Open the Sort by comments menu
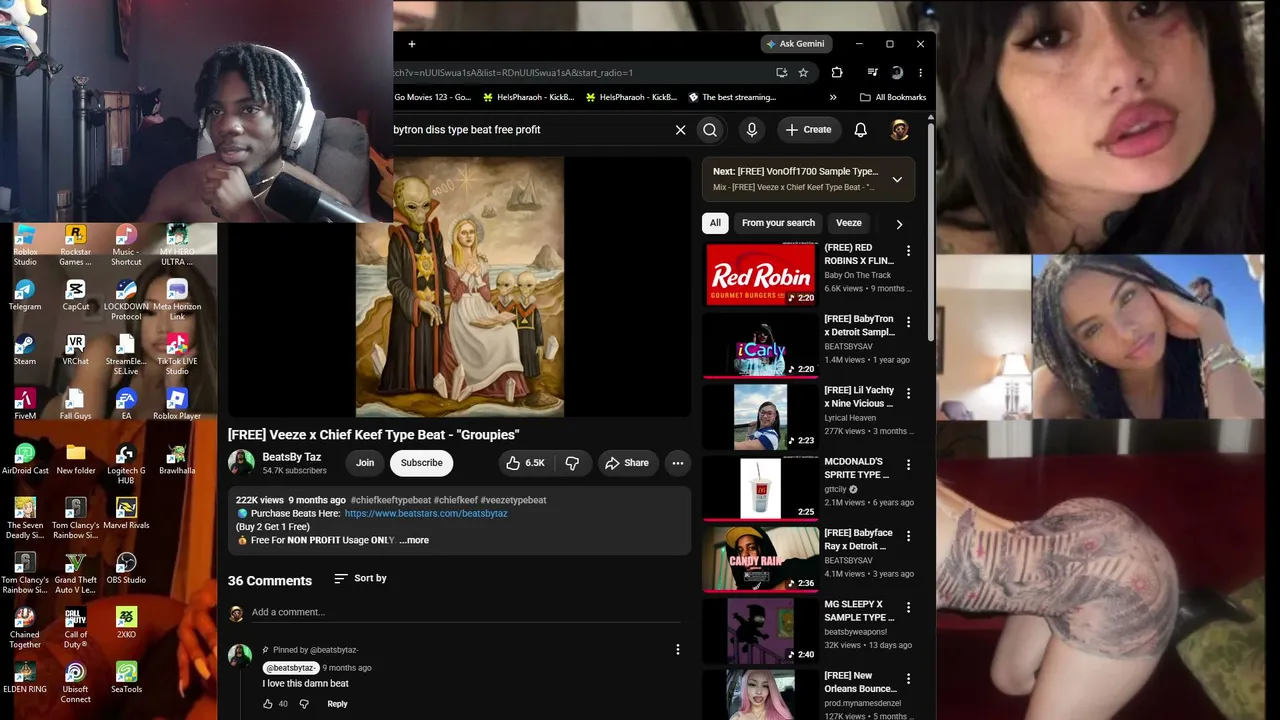This screenshot has width=1280, height=720. pos(360,578)
